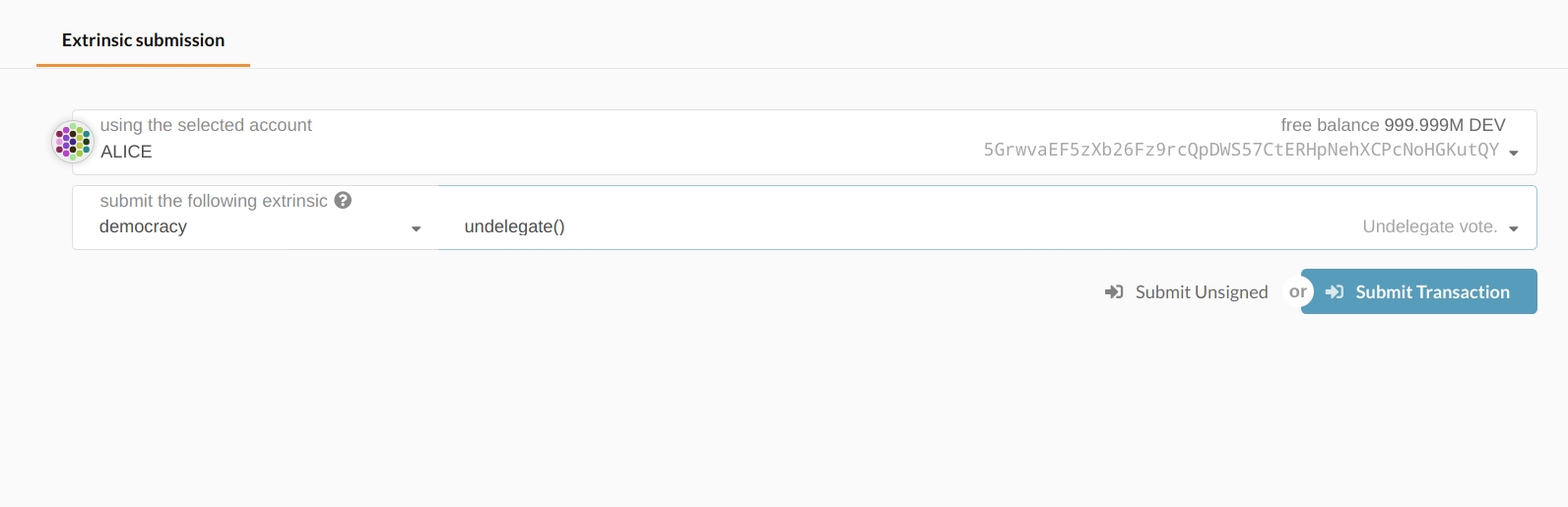The height and width of the screenshot is (507, 1568).
Task: Expand the undelegate() method list arrow
Action: (x=1514, y=228)
